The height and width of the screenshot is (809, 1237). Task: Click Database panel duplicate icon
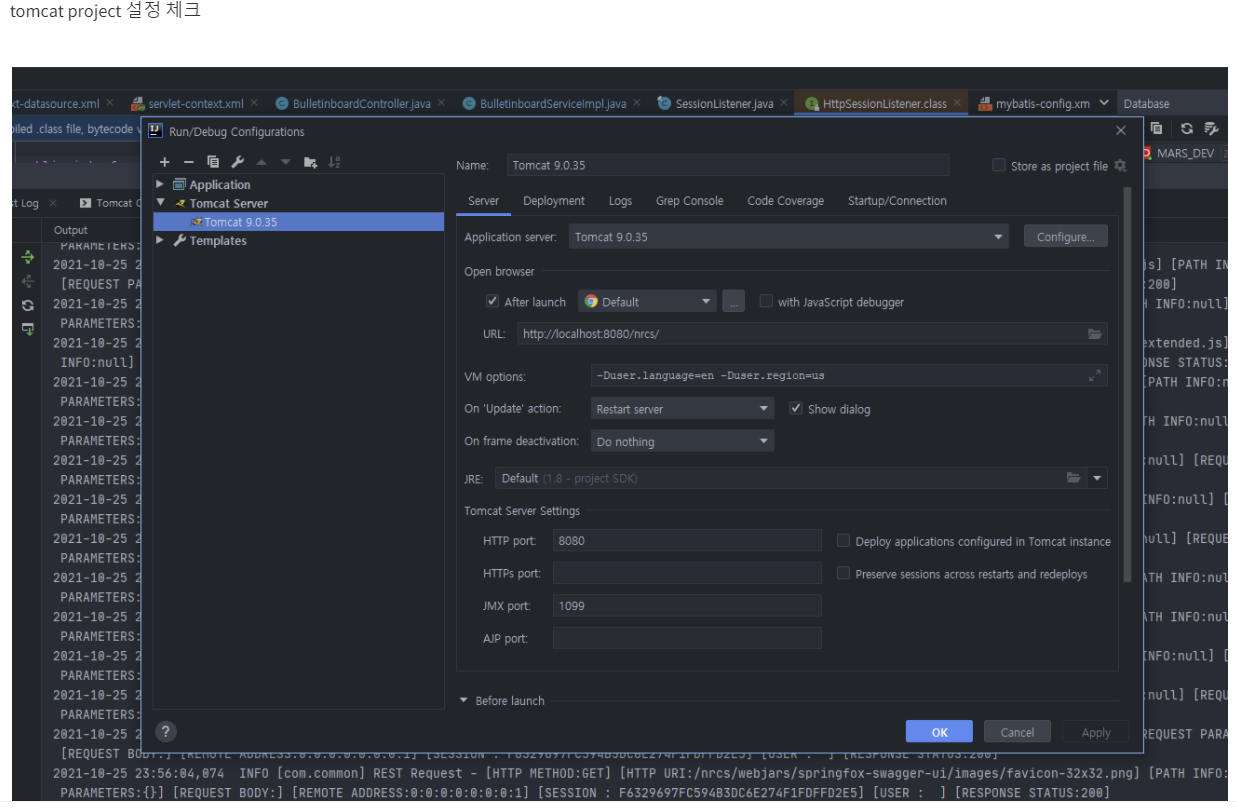[x=1156, y=128]
